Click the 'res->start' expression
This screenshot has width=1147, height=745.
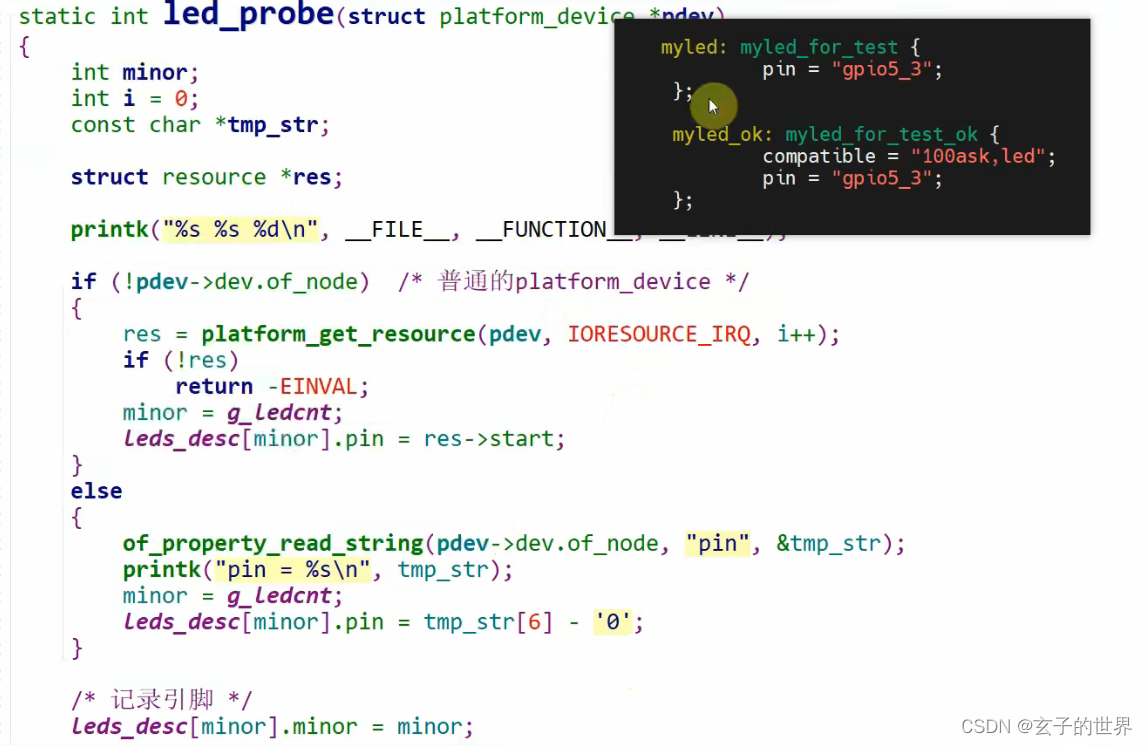[489, 439]
